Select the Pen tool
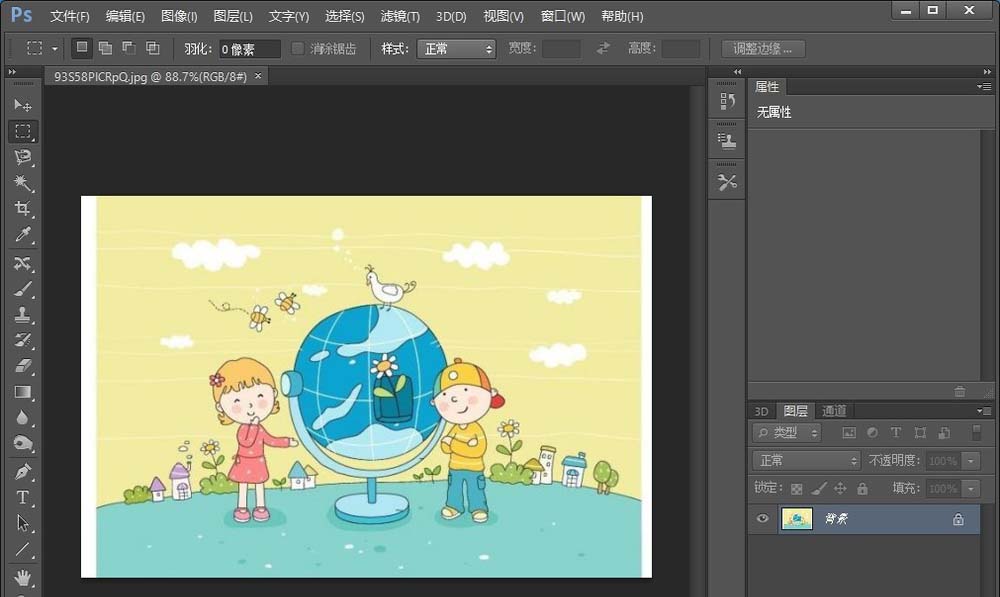 [23, 472]
